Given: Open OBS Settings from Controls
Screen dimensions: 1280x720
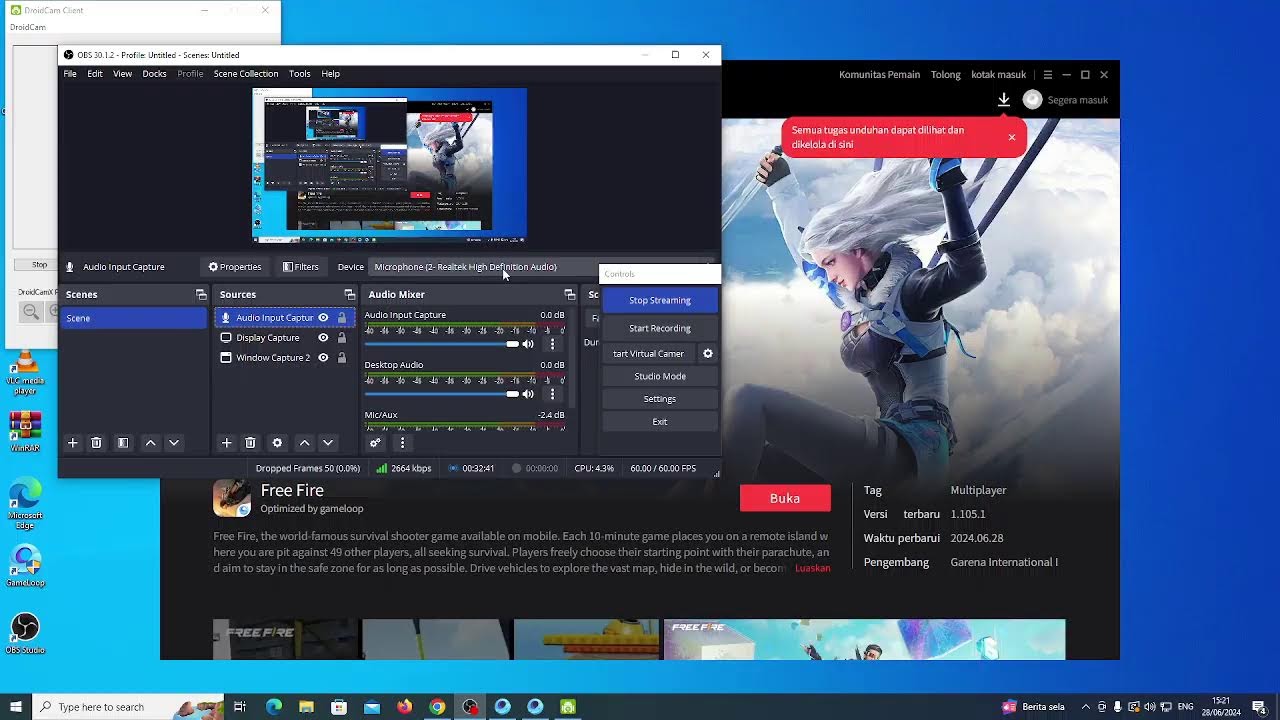Looking at the screenshot, I should (x=660, y=399).
